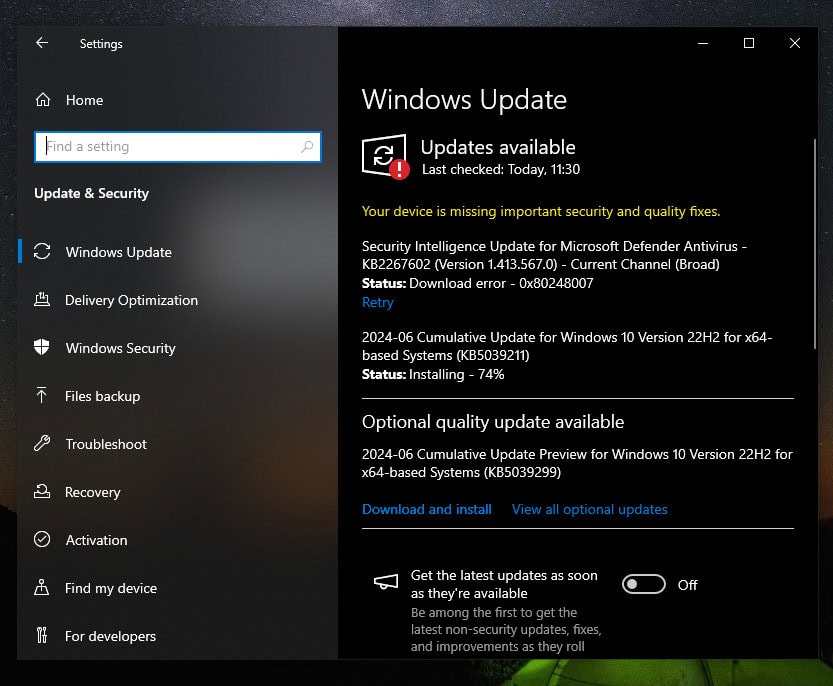Click the vertical scrollbar in Windows Update pane
Viewport: 833px width, 686px height.
pyautogui.click(x=814, y=243)
